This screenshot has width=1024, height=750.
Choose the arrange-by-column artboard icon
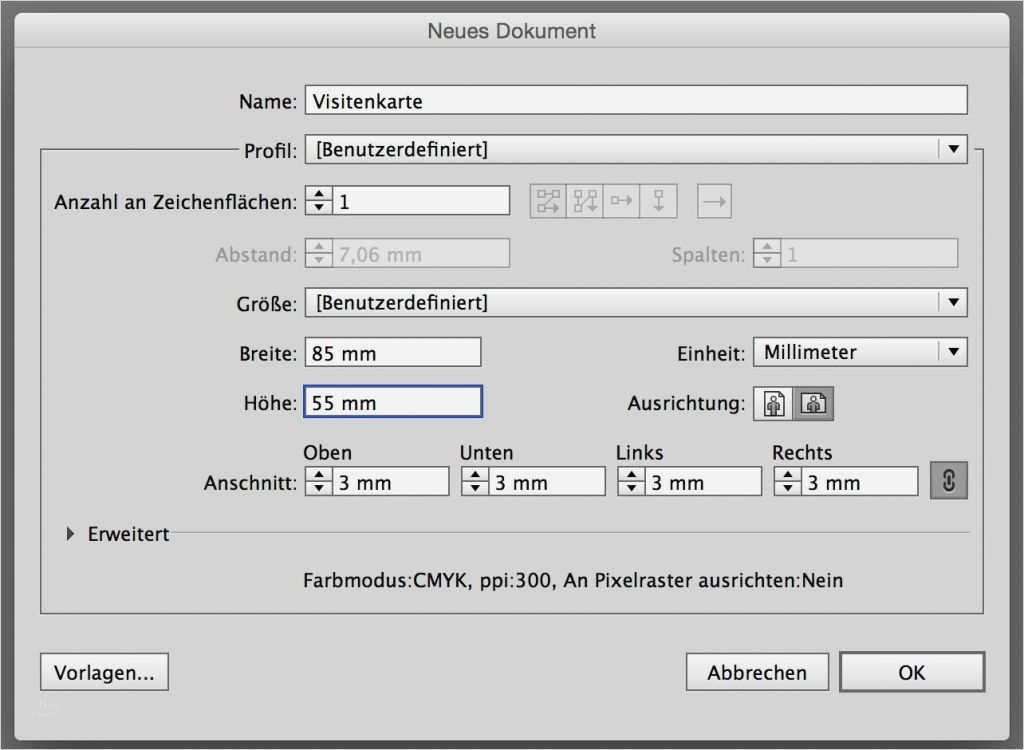656,200
